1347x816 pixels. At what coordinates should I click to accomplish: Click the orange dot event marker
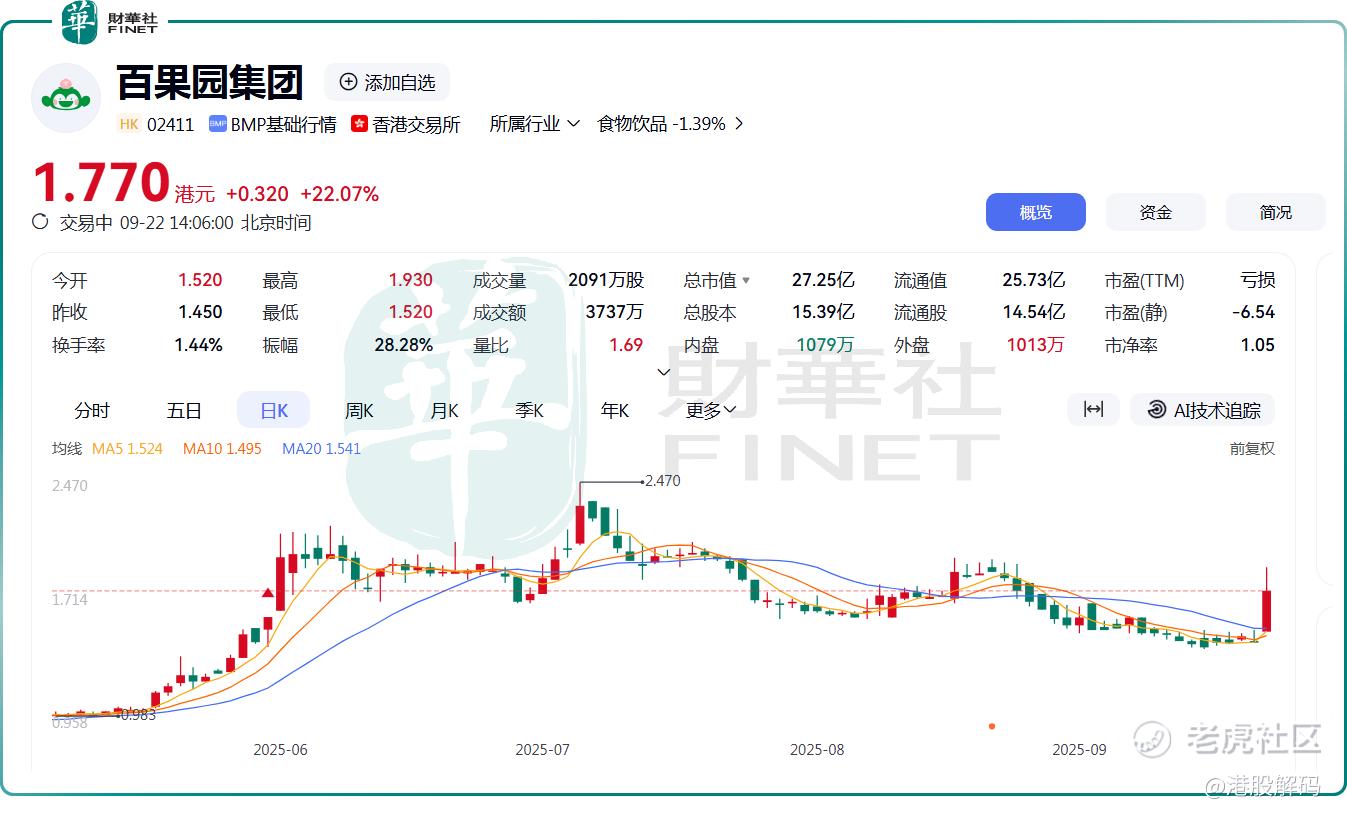pos(991,726)
